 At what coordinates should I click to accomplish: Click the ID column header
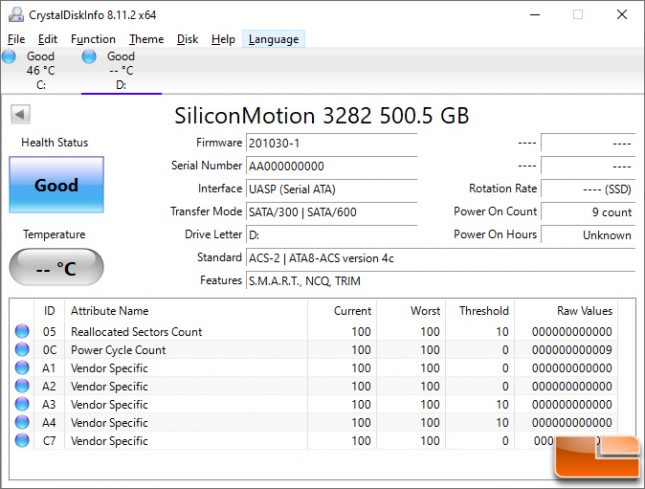[49, 311]
